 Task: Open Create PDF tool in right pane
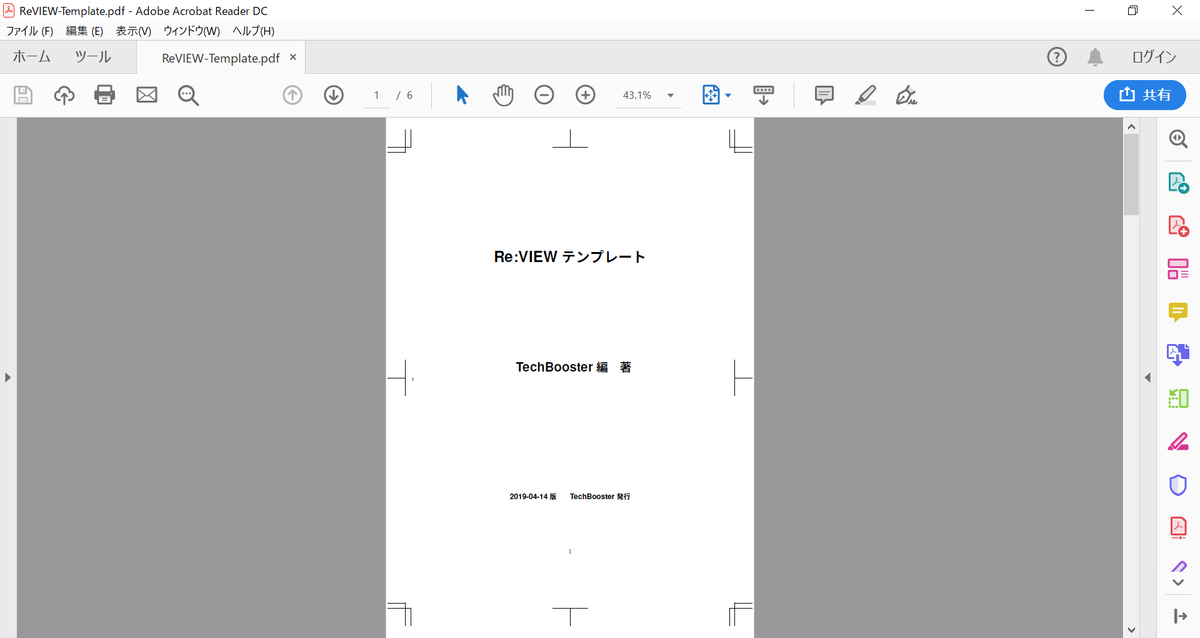(1178, 226)
